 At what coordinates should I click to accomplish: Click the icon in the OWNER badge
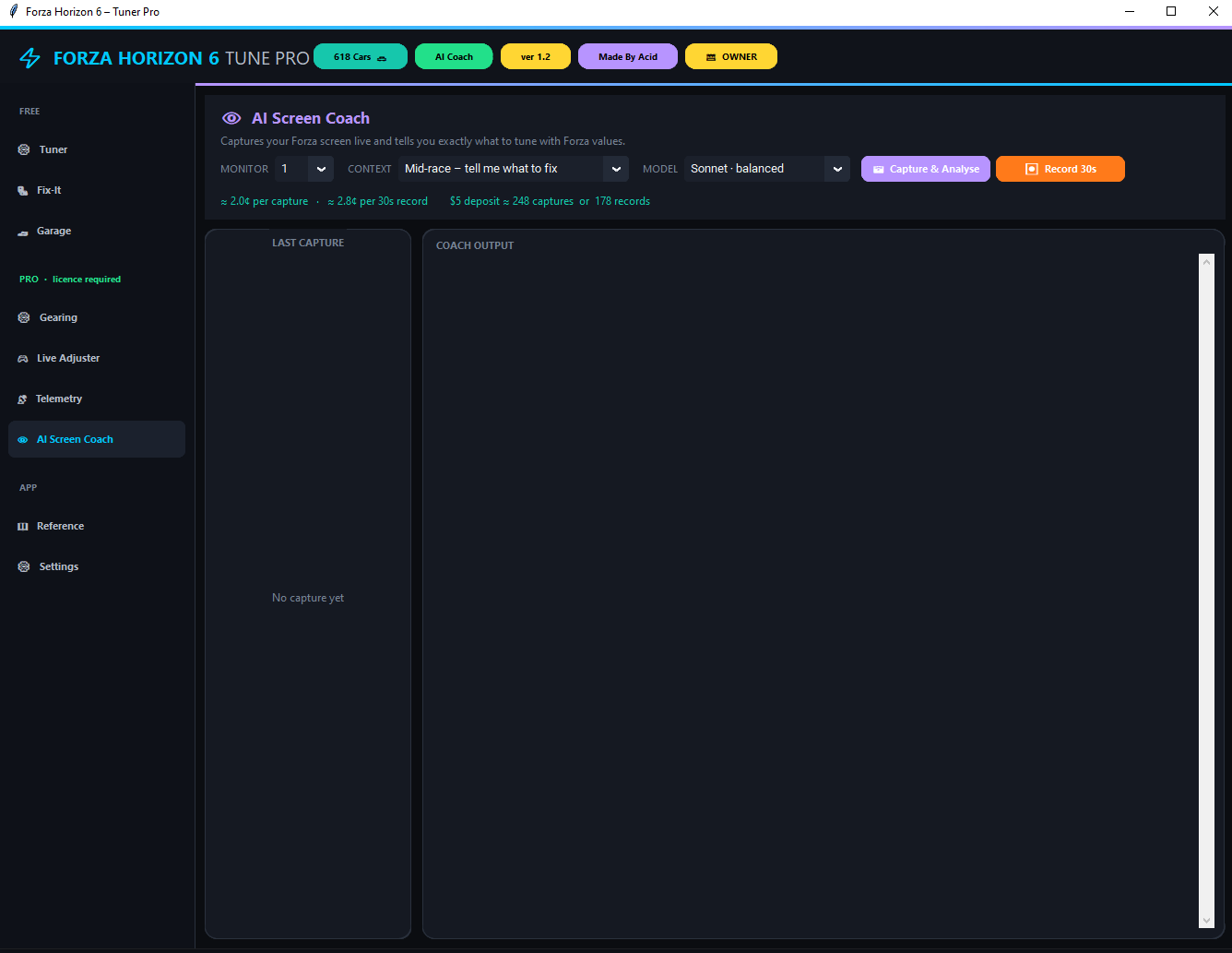711,57
